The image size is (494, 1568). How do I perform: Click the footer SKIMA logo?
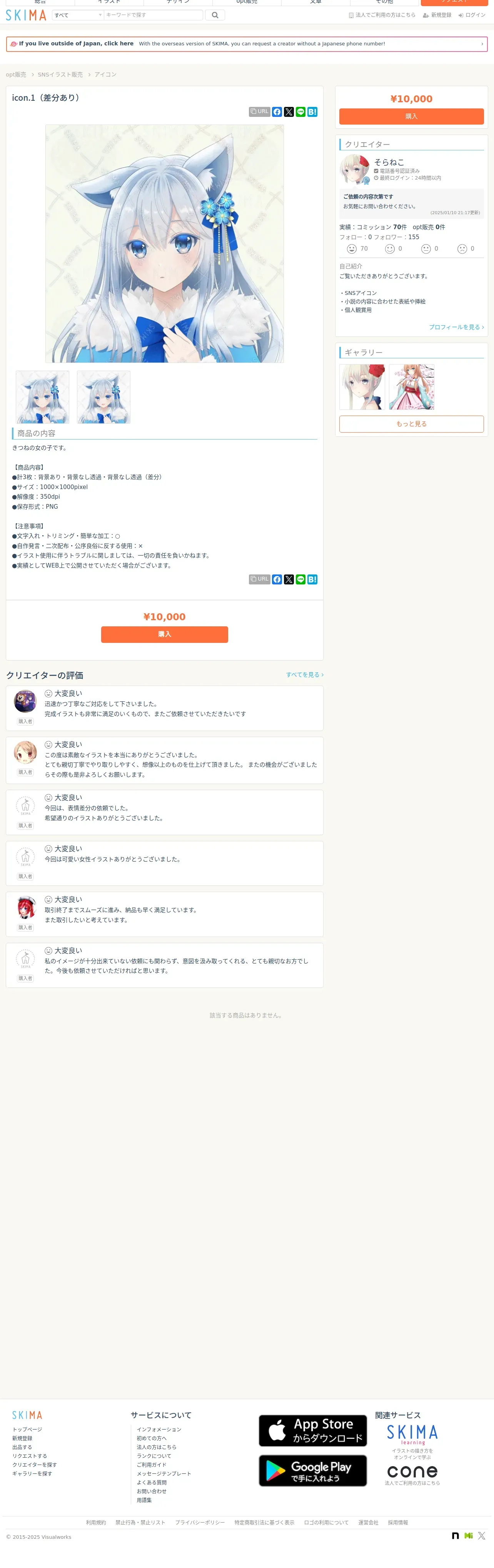coord(27,1415)
